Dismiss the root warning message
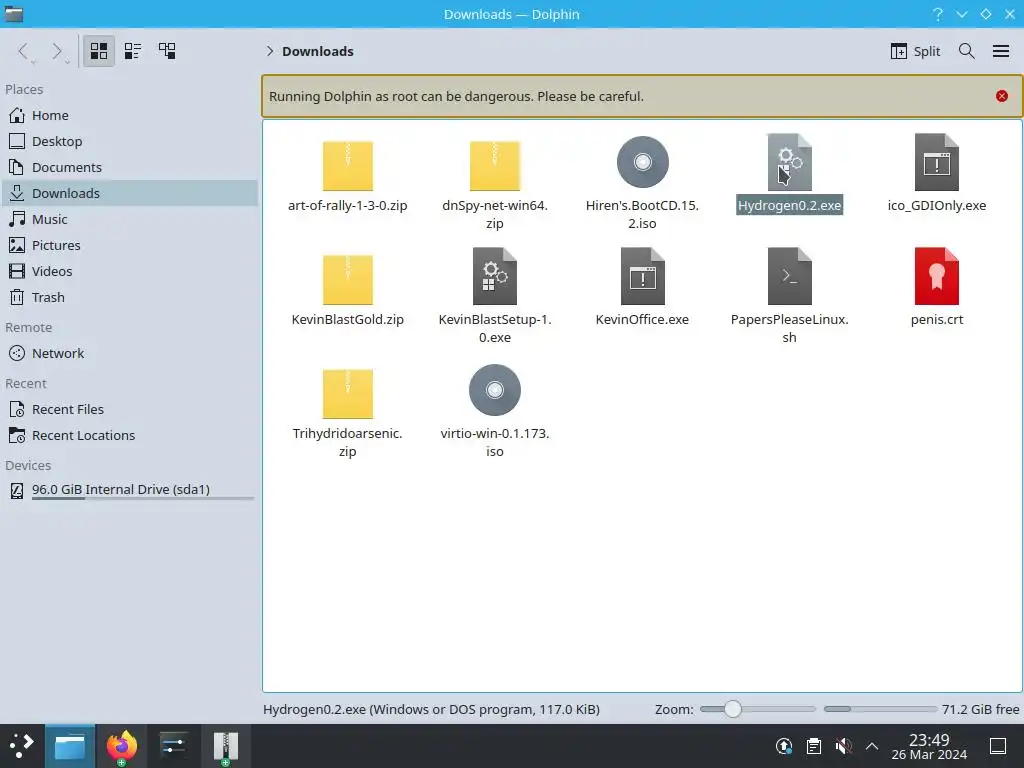This screenshot has height=768, width=1024. [x=1002, y=96]
